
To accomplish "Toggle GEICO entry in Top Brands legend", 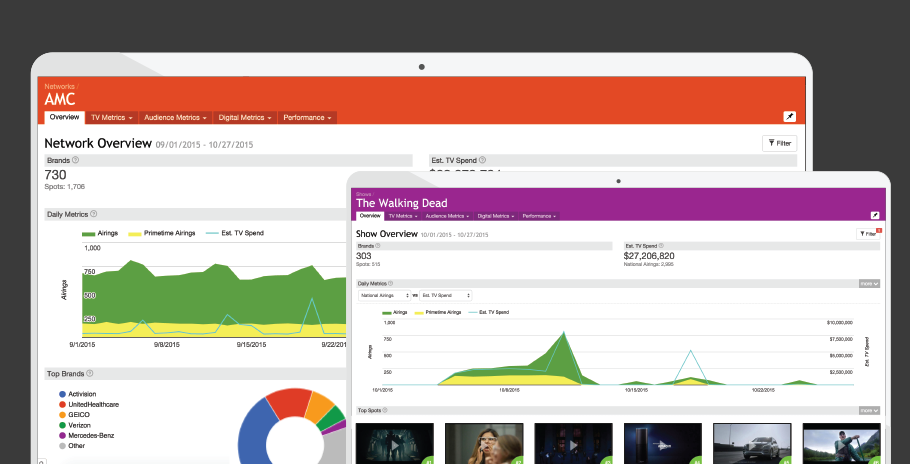I will tap(74, 415).
